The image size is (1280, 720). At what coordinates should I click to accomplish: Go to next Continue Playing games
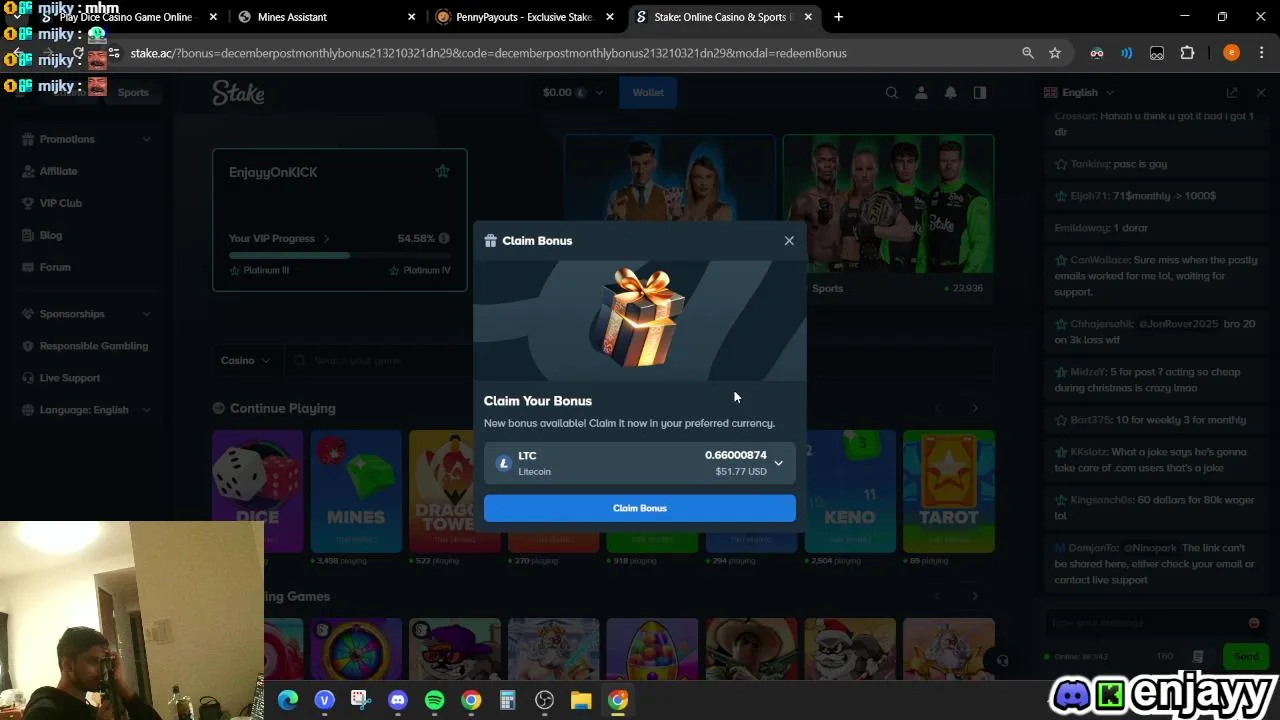[x=975, y=408]
